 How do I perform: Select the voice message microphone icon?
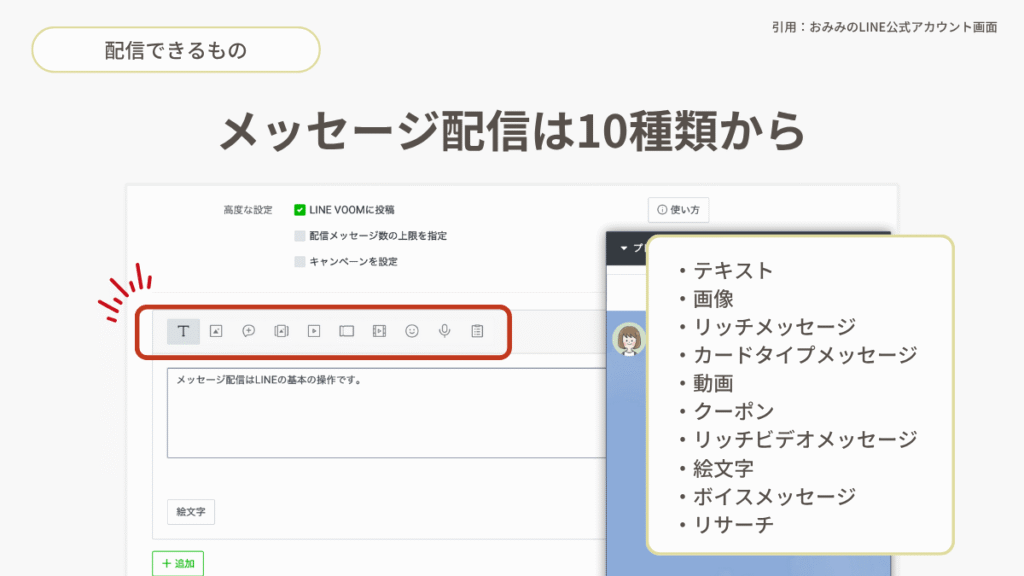pos(445,331)
